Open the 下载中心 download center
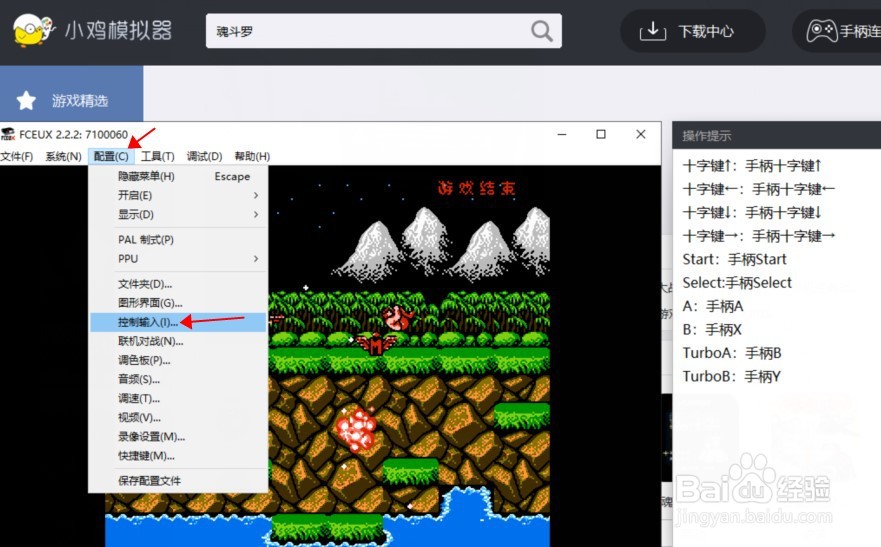This screenshot has height=547, width=881. (692, 31)
